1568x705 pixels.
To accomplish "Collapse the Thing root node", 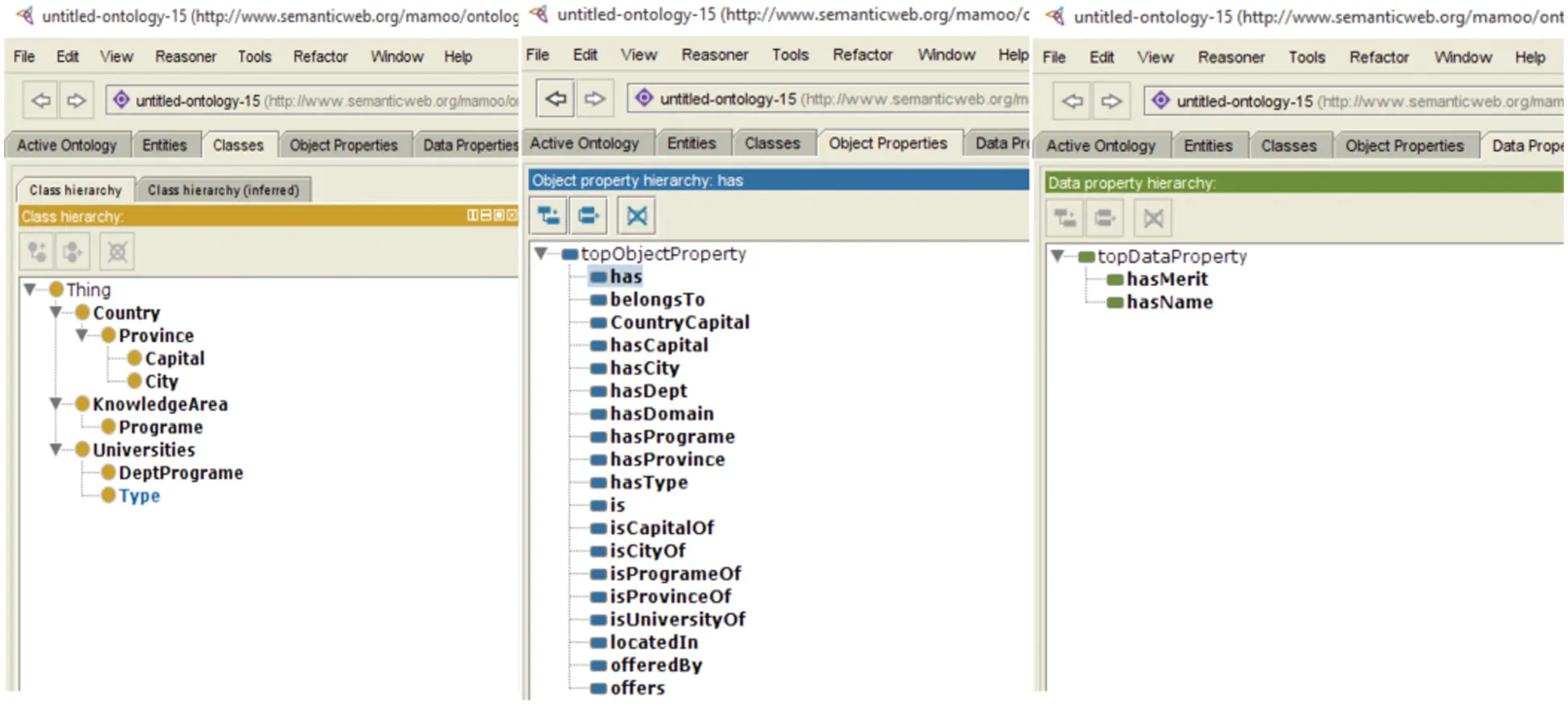I will click(31, 289).
